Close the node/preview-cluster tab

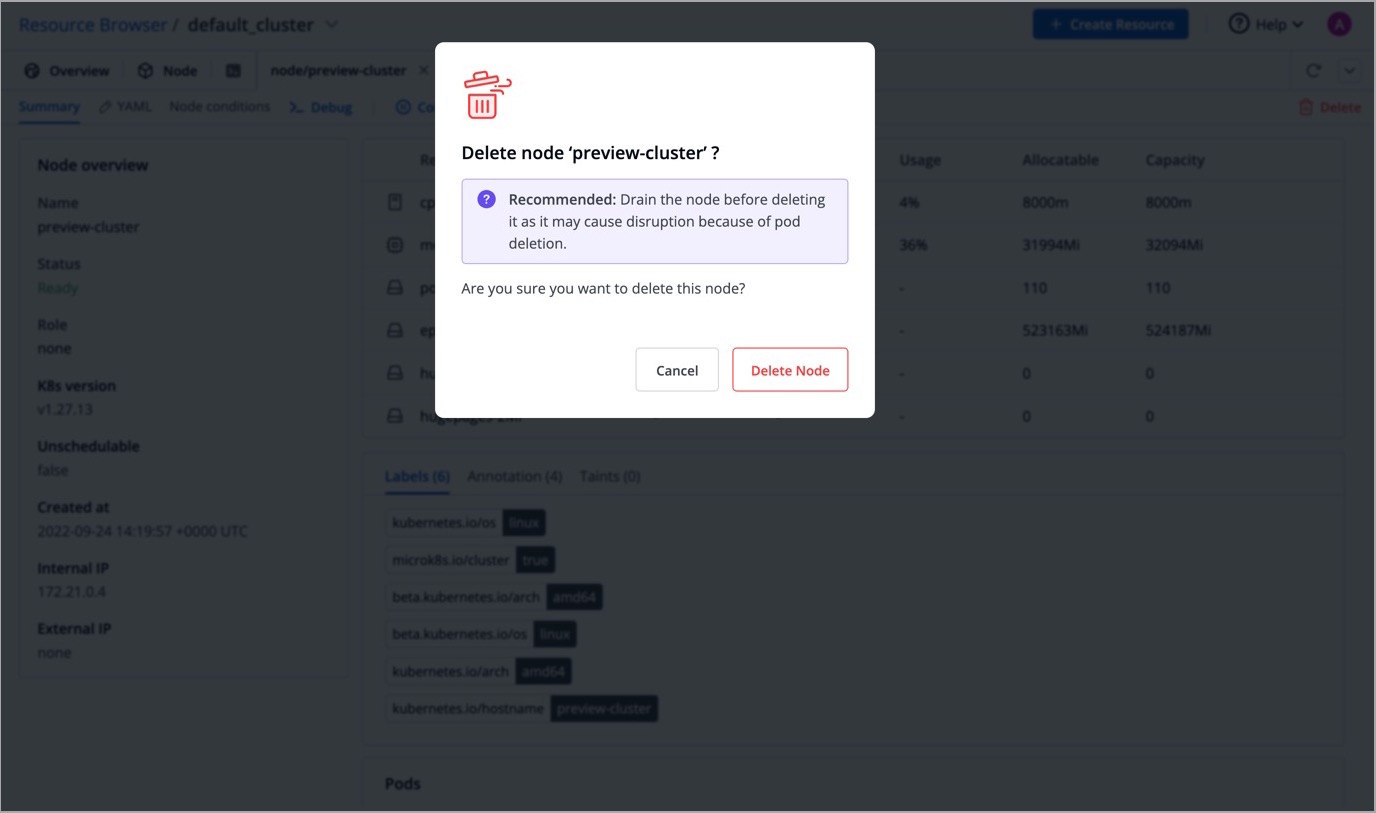click(423, 70)
